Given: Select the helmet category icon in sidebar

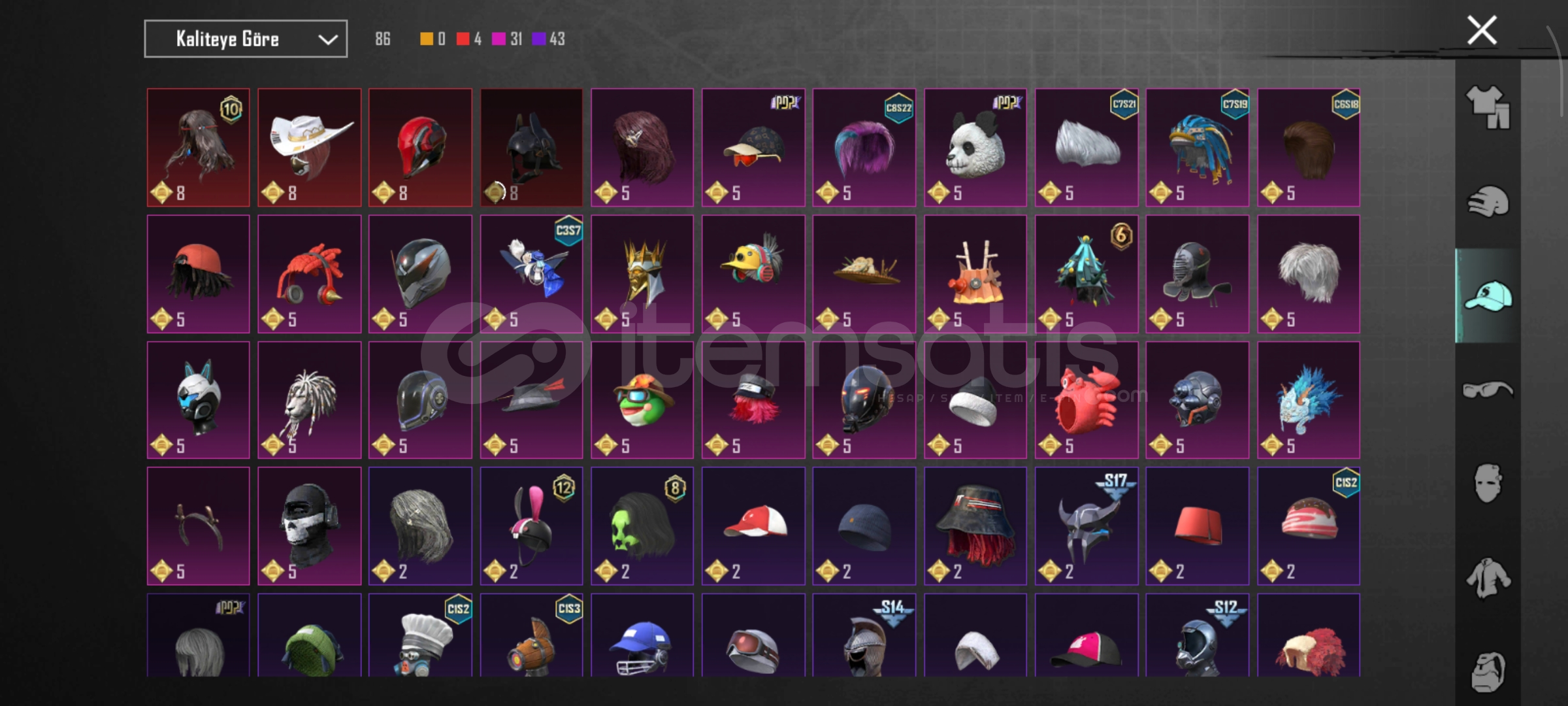Looking at the screenshot, I should click(x=1488, y=201).
